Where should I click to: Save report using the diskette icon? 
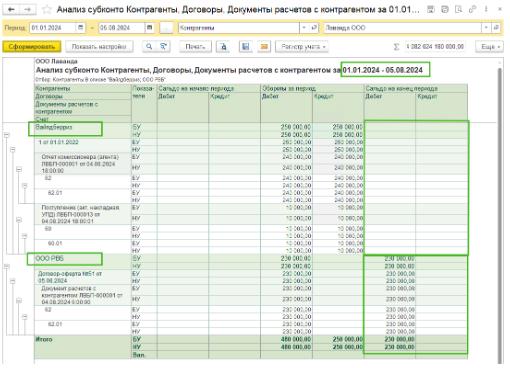pos(246,47)
